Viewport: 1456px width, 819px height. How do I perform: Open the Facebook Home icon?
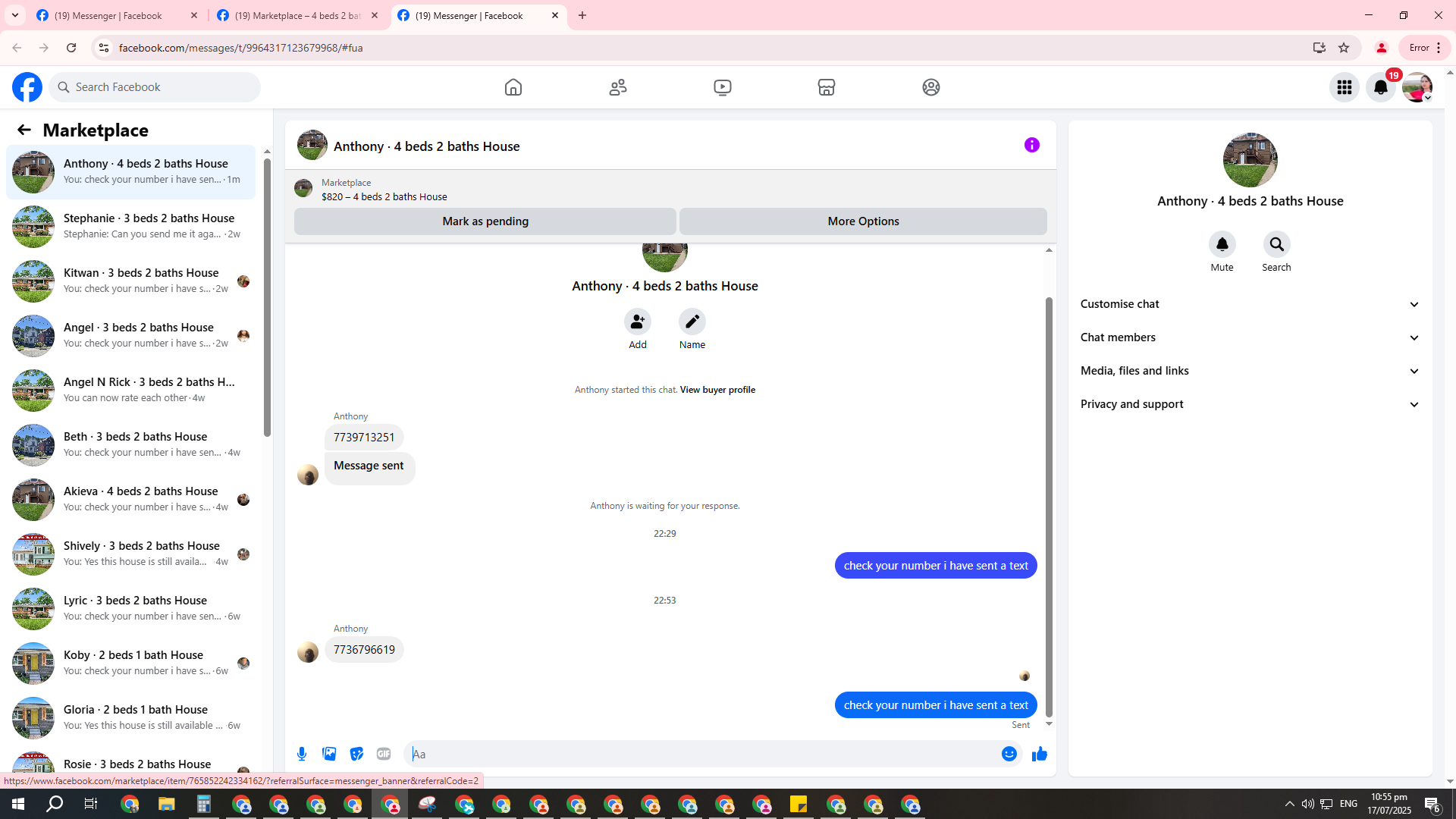[513, 87]
